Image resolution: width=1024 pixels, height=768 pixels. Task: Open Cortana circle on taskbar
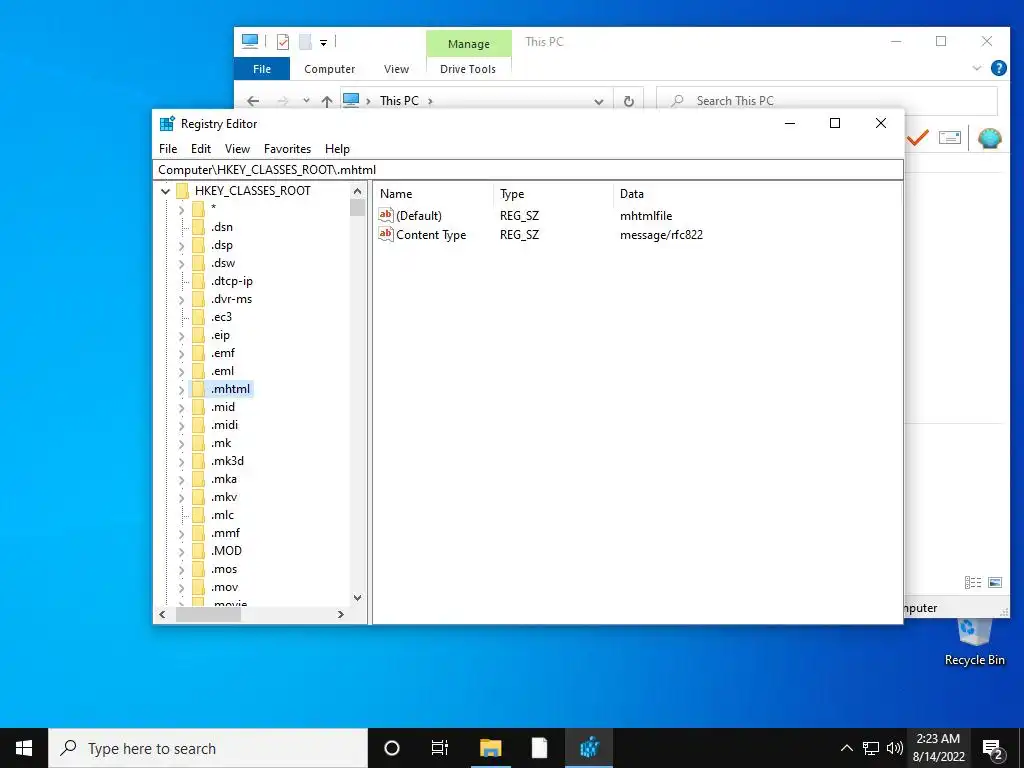click(392, 748)
